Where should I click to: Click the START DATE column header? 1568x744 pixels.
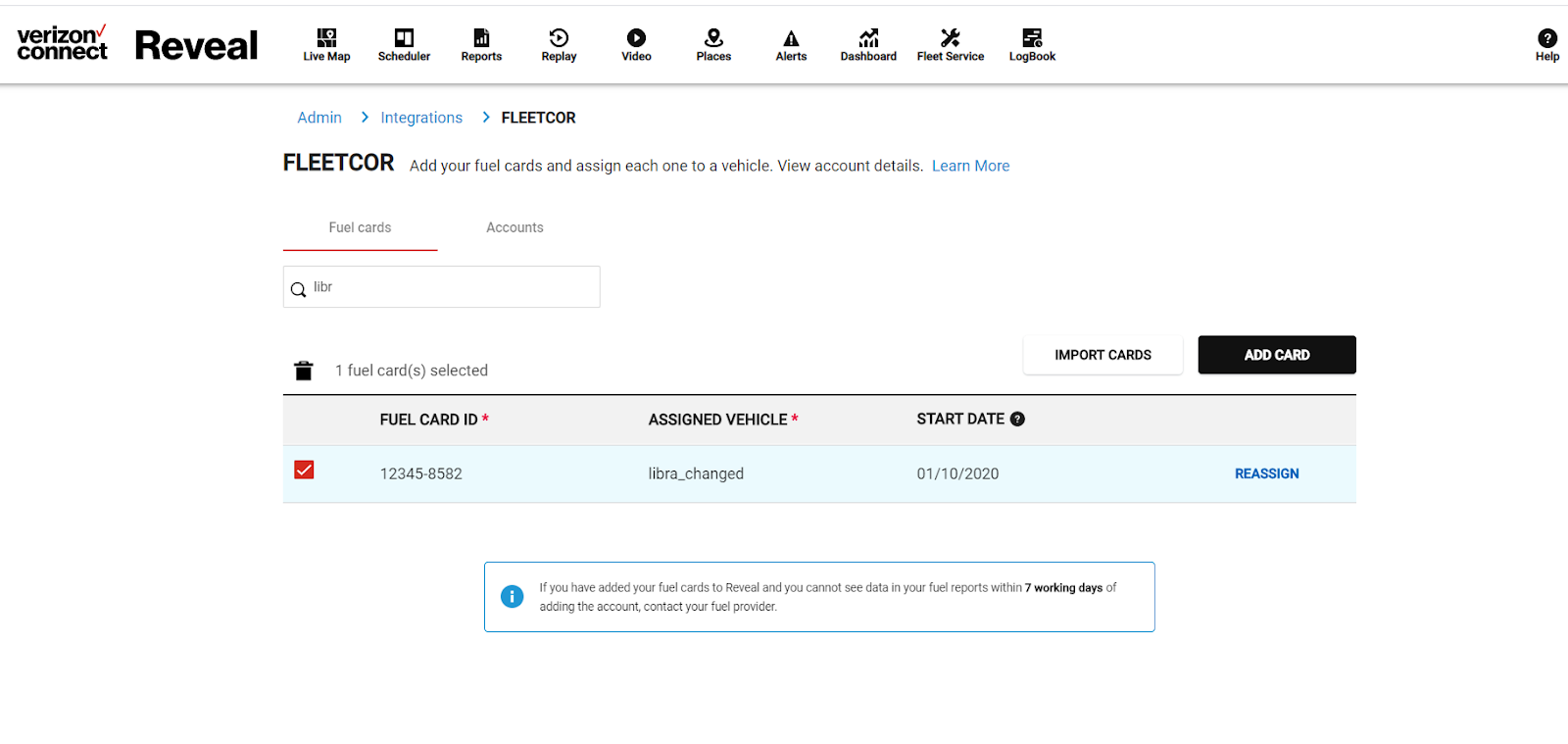[960, 419]
